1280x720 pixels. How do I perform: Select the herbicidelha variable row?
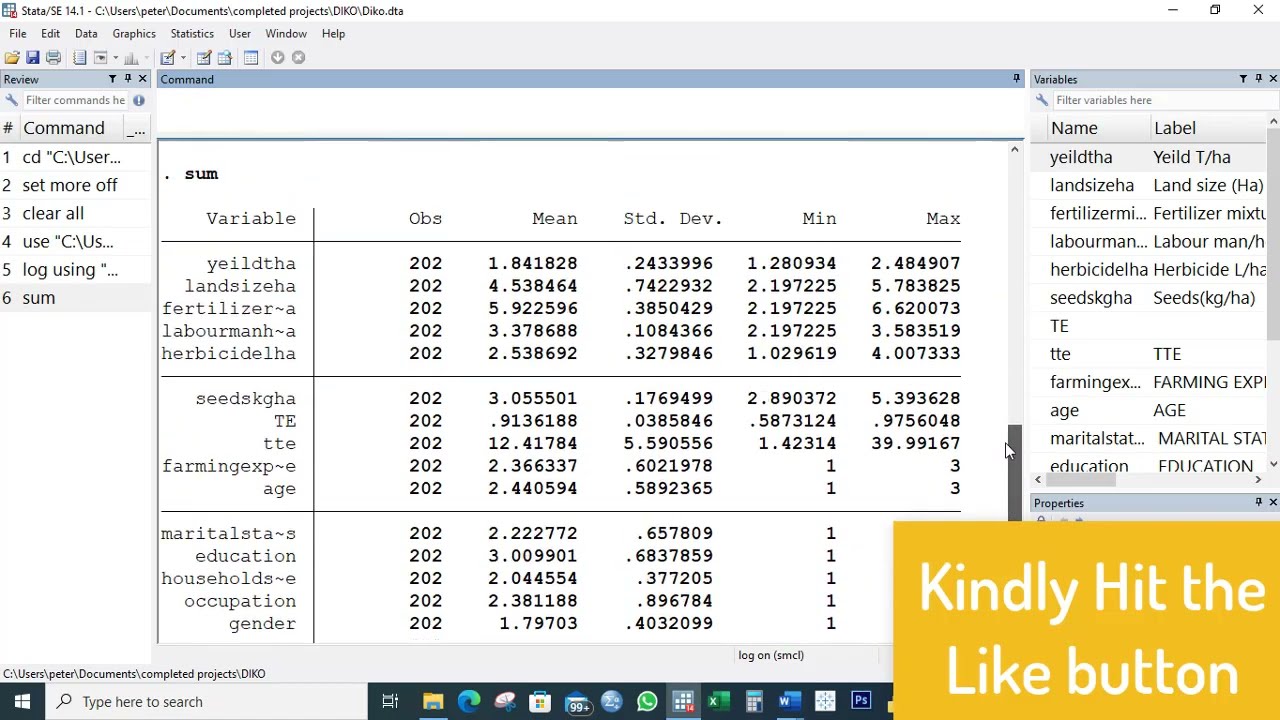pos(1148,269)
